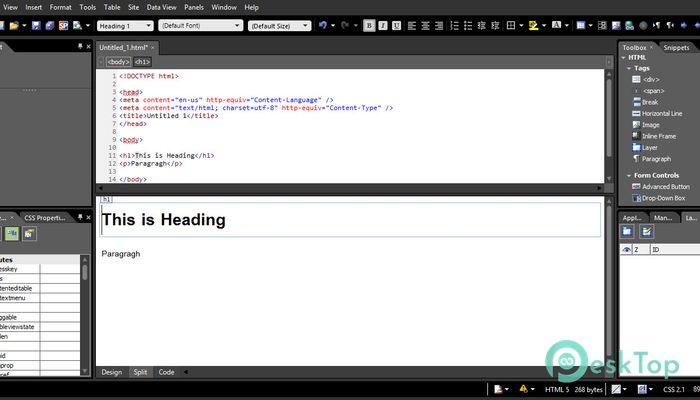Click the Borders icon in toolbar
Viewport: 700px width, 400px height.
(511, 26)
